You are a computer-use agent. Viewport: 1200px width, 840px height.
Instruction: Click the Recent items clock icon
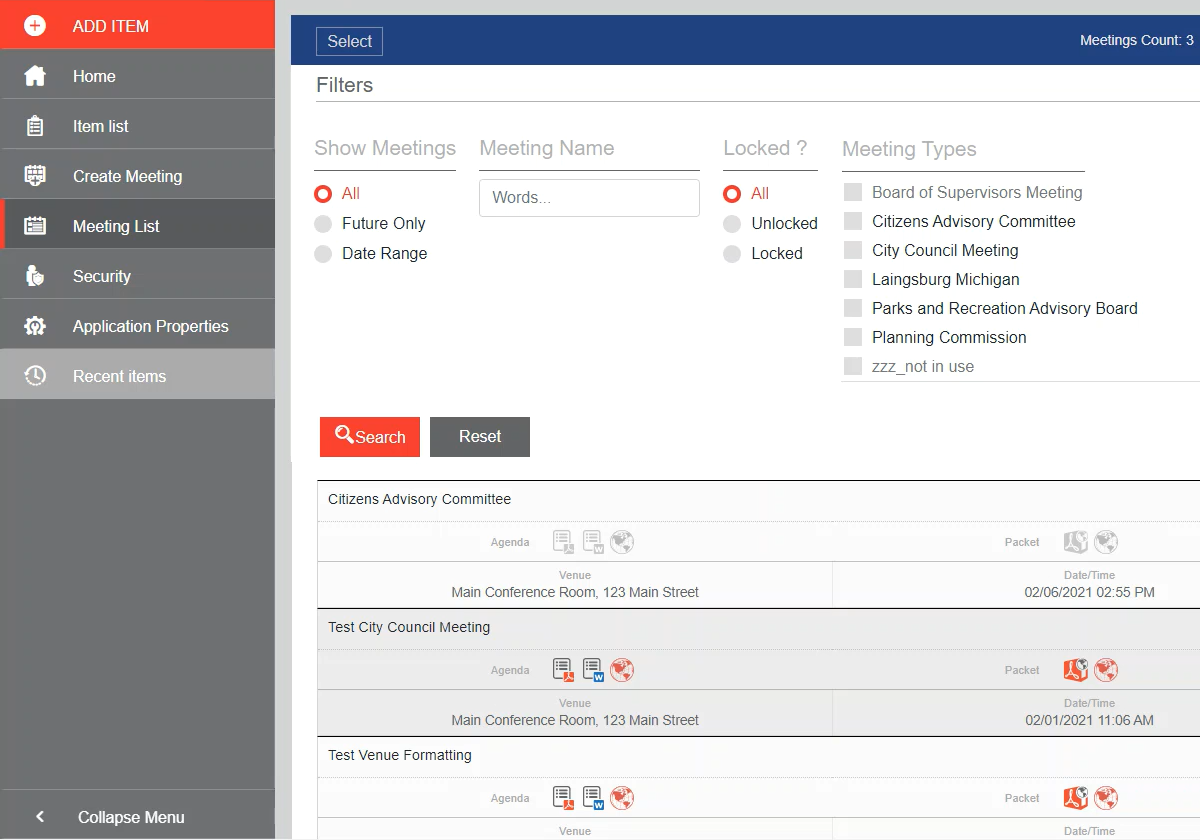point(35,376)
